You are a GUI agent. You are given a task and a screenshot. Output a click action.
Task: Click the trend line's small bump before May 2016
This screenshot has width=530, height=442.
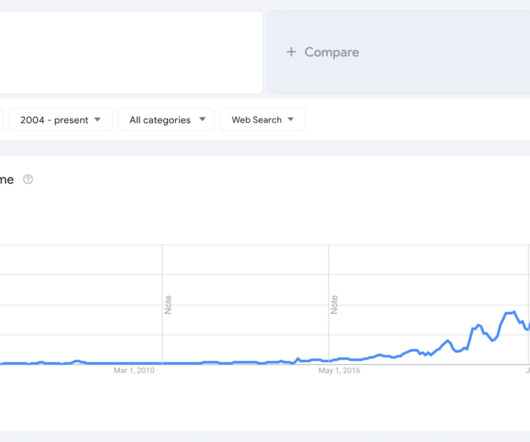pyautogui.click(x=298, y=359)
